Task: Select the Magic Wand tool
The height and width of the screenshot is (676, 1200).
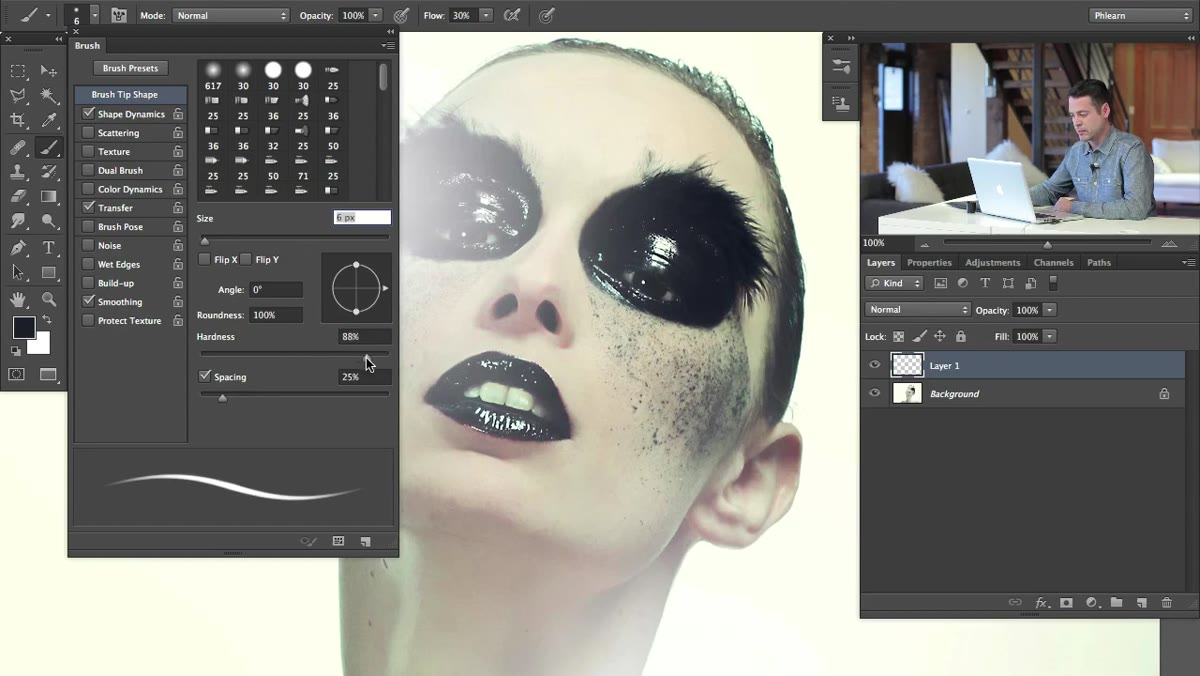Action: point(48,96)
